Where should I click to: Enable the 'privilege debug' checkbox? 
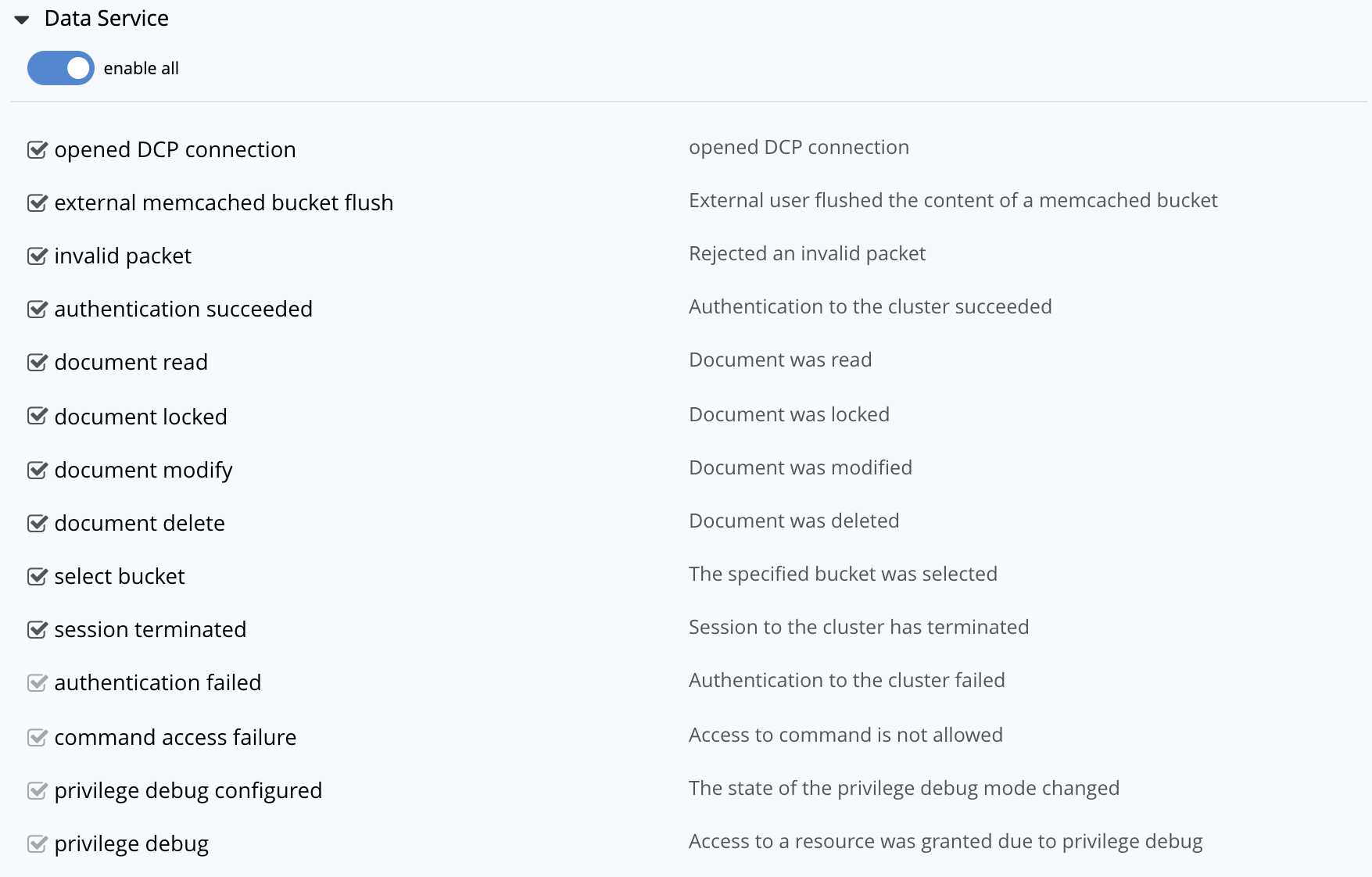[36, 843]
